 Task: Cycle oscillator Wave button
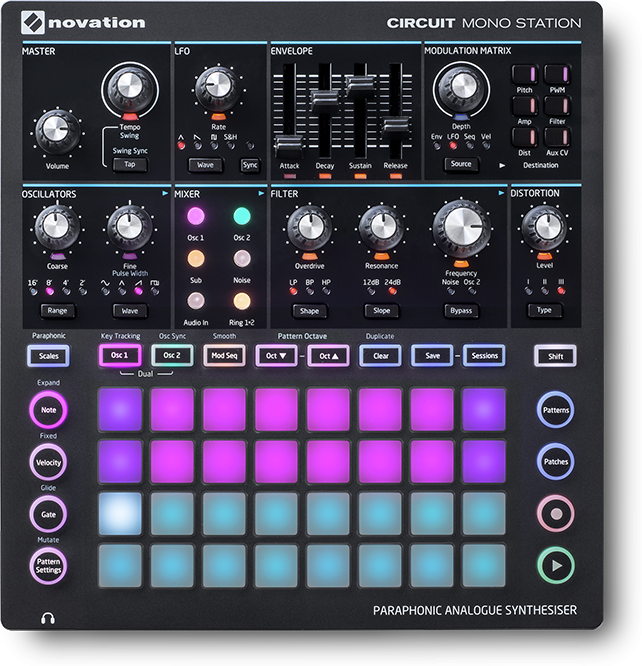coord(130,310)
